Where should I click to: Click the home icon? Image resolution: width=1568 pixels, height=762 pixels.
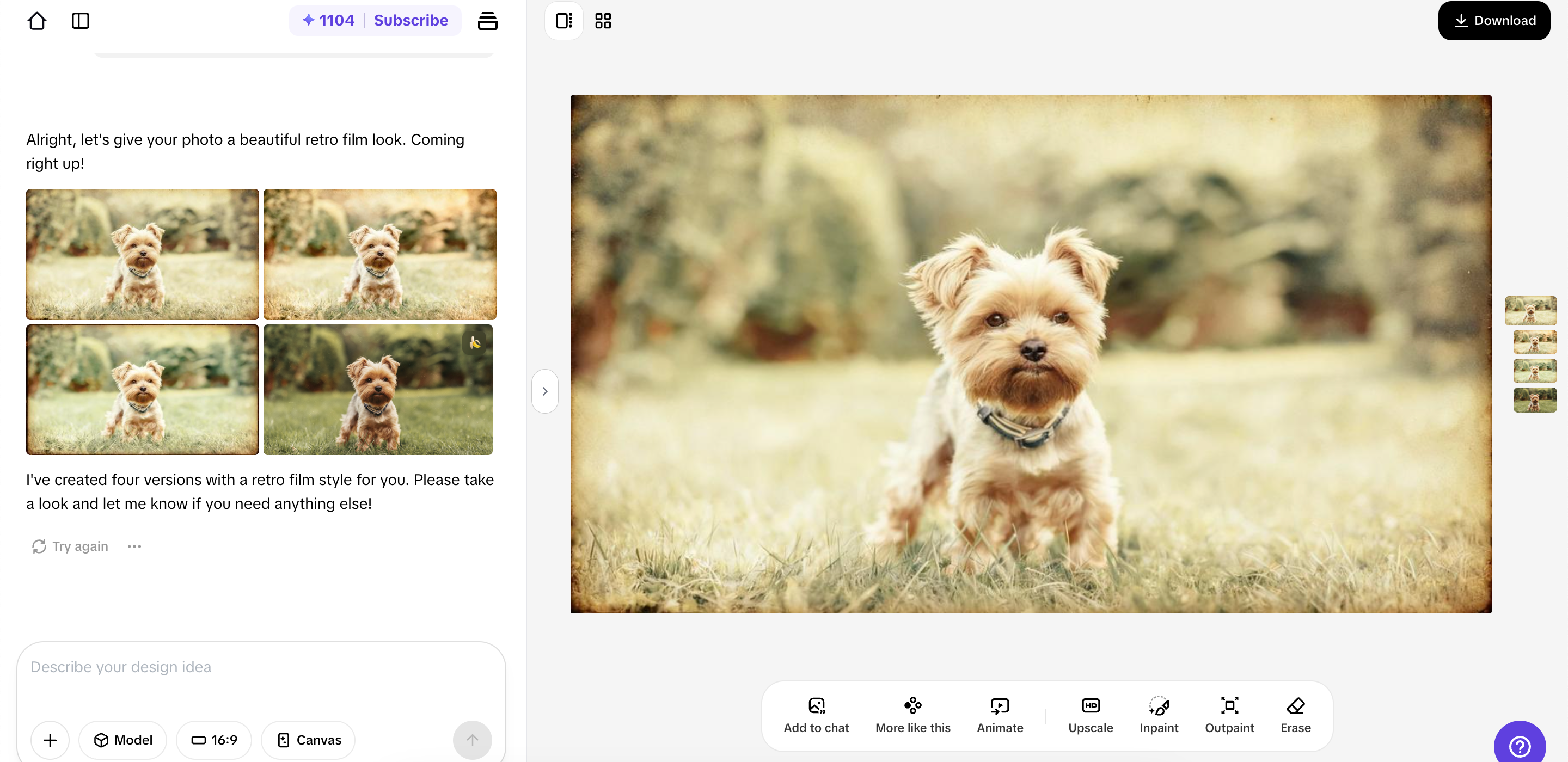37,21
